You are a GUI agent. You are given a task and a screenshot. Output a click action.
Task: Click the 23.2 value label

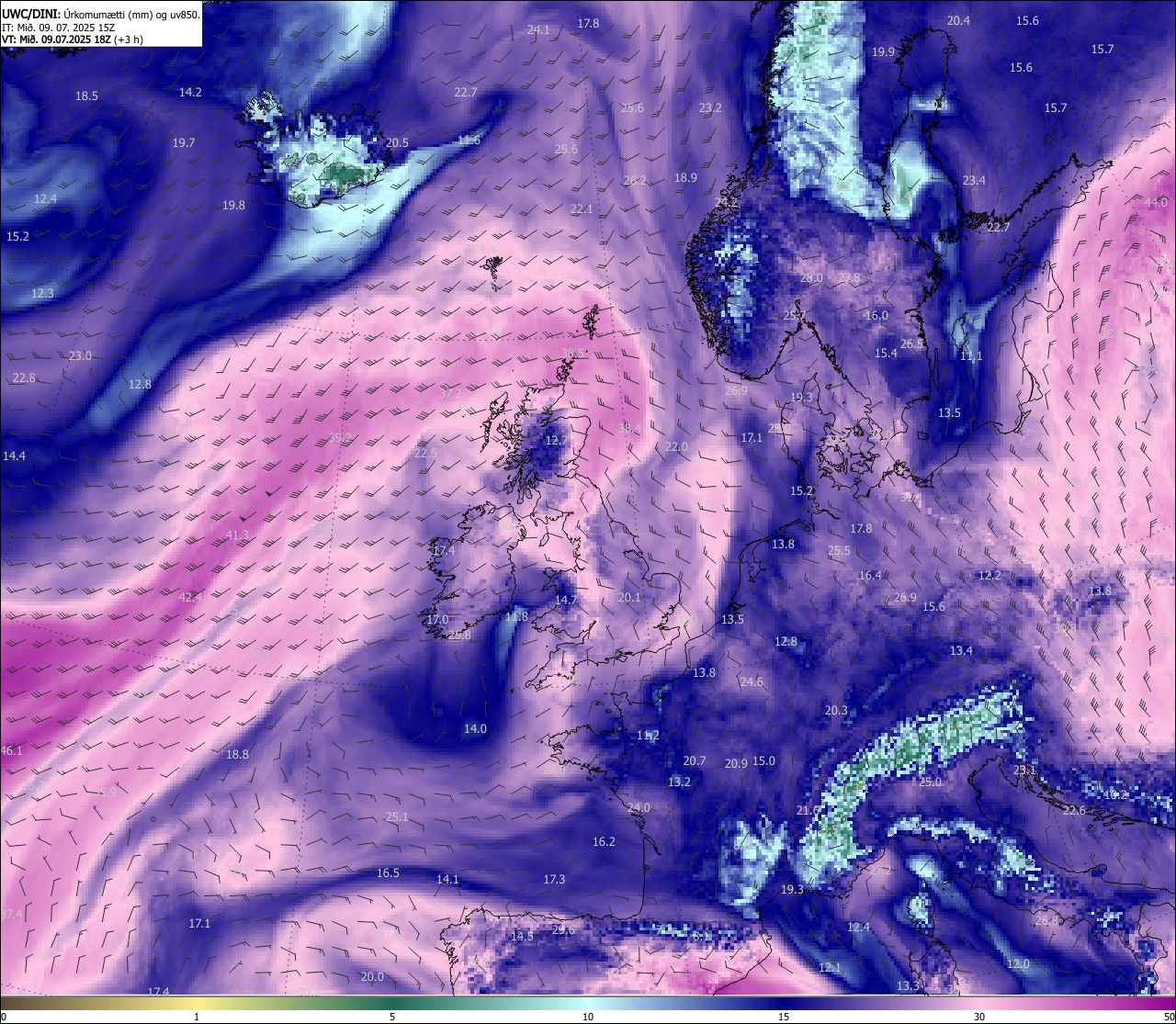pos(710,107)
